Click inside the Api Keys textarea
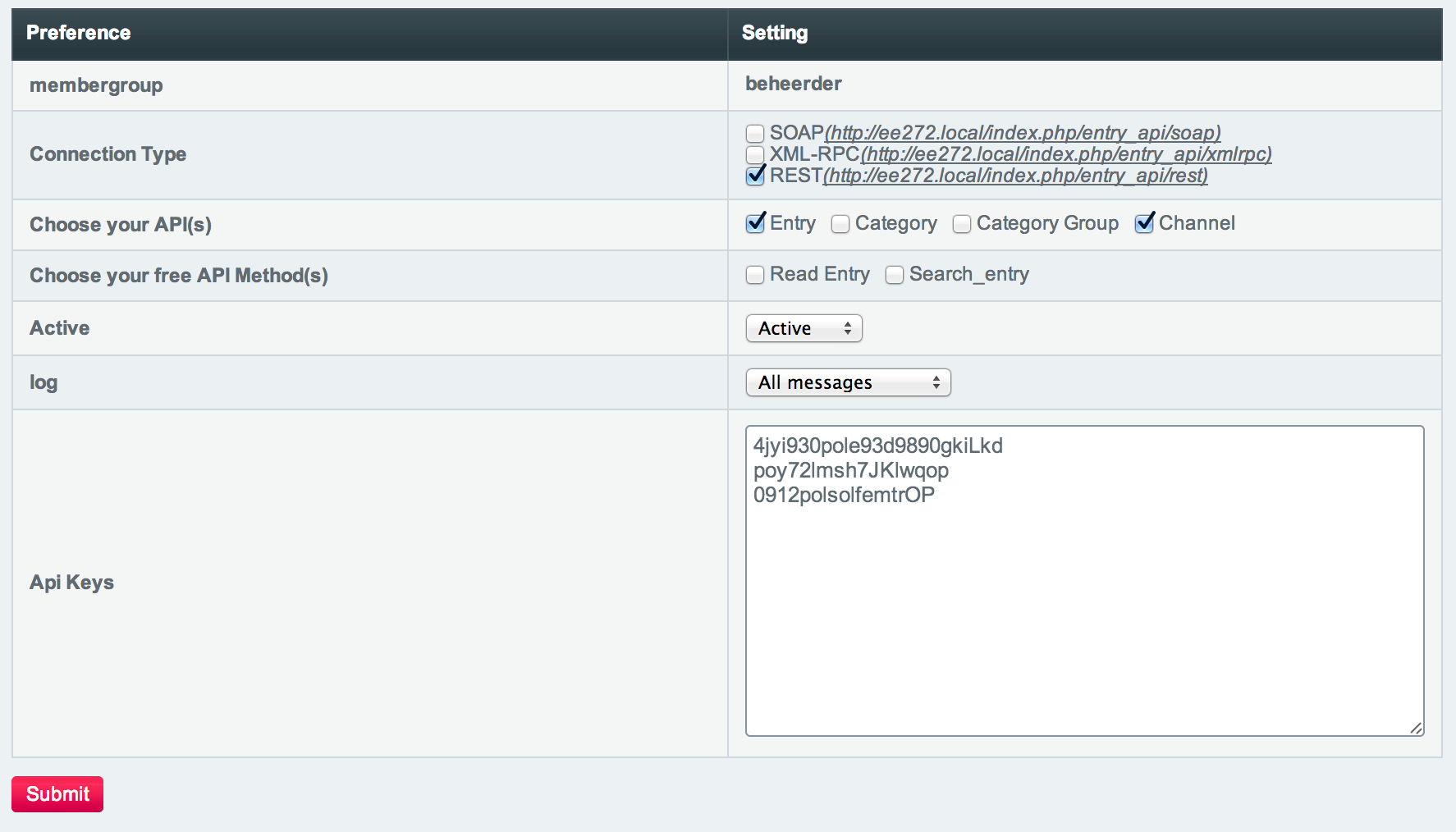1456x832 pixels. pyautogui.click(x=1083, y=615)
